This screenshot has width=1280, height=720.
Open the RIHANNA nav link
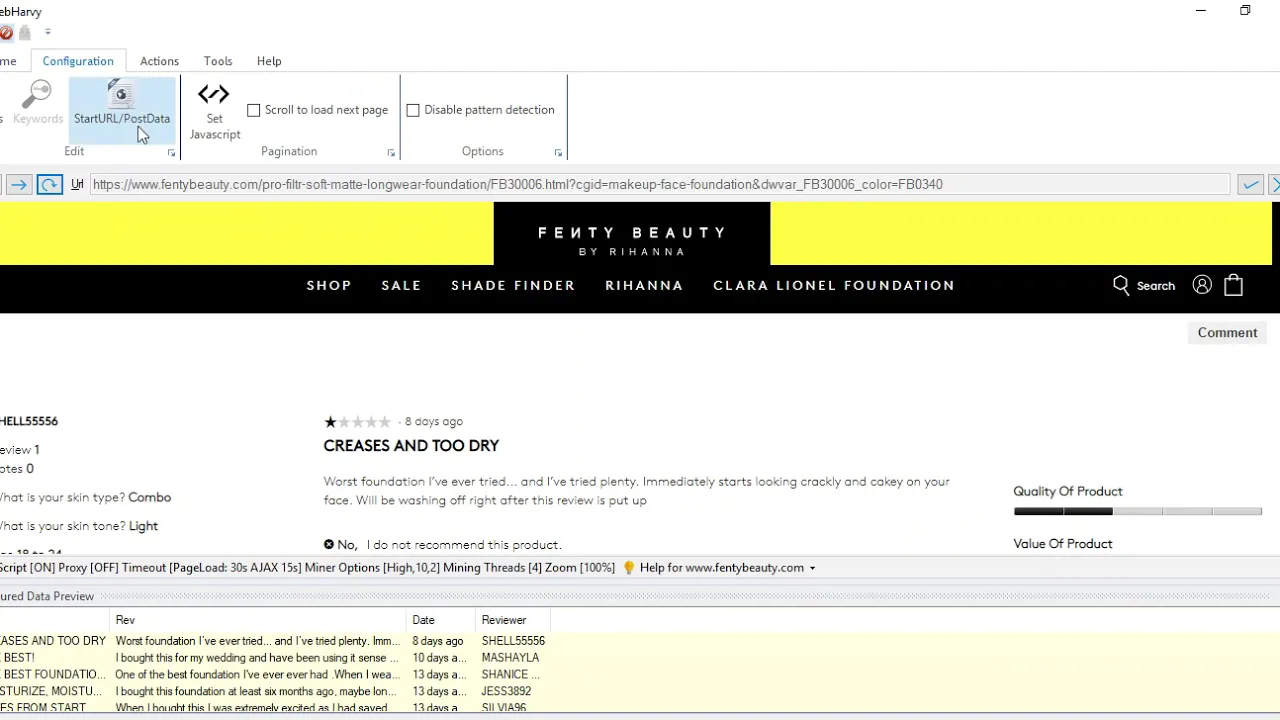pos(644,285)
